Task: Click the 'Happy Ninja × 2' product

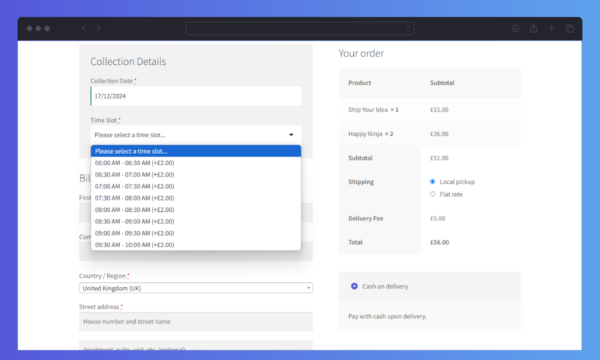Action: pos(371,134)
